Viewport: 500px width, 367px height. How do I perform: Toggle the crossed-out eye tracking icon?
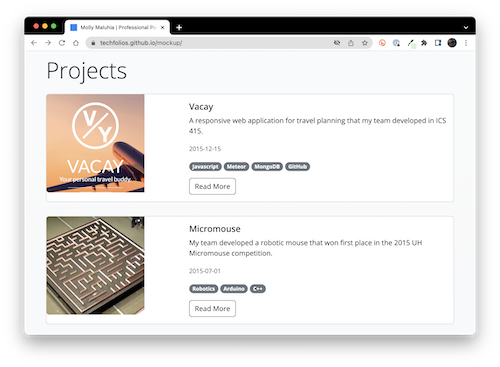337,43
